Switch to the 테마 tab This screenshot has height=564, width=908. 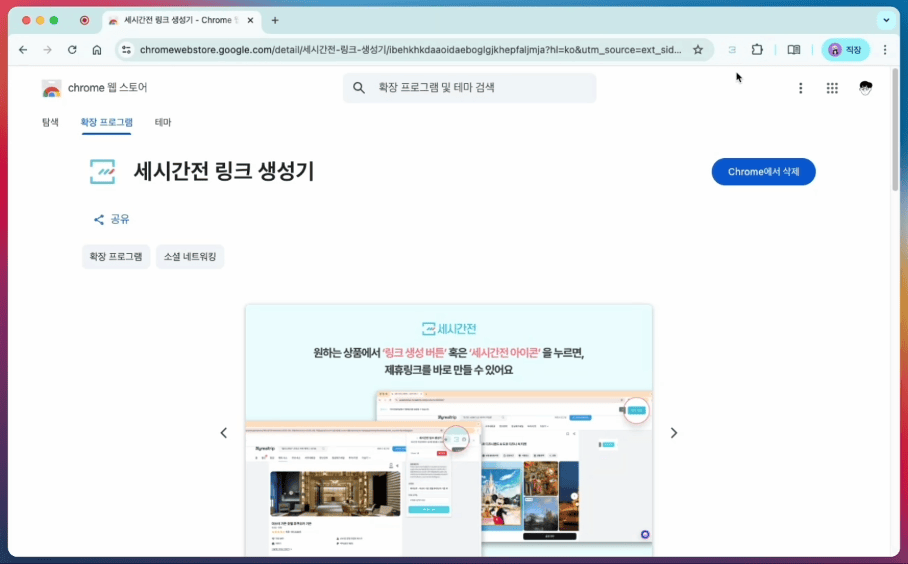click(163, 122)
